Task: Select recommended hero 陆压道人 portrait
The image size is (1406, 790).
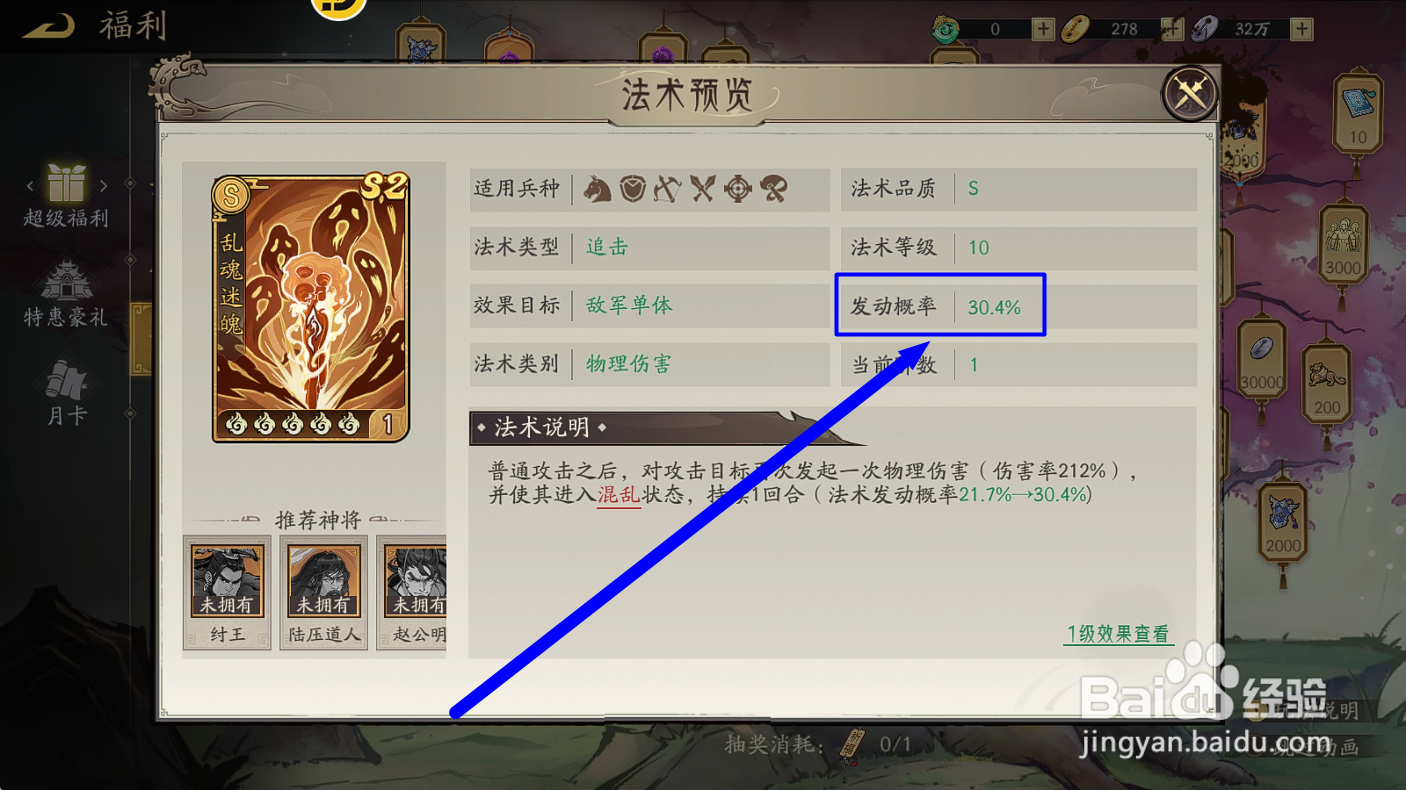Action: tap(323, 593)
